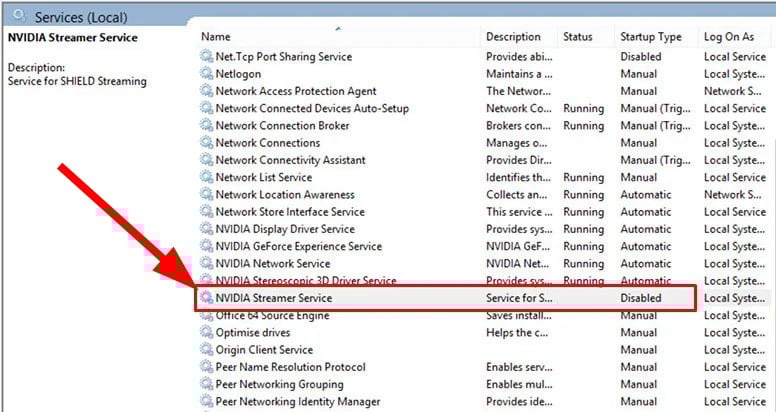Click Running status of Network Location Awareness

[x=583, y=195]
